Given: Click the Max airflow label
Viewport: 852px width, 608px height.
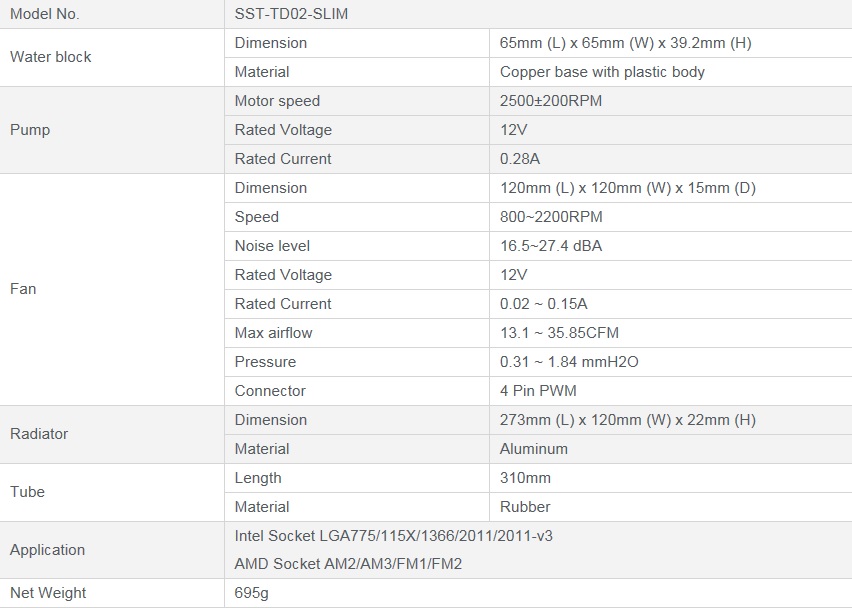Looking at the screenshot, I should (273, 333).
